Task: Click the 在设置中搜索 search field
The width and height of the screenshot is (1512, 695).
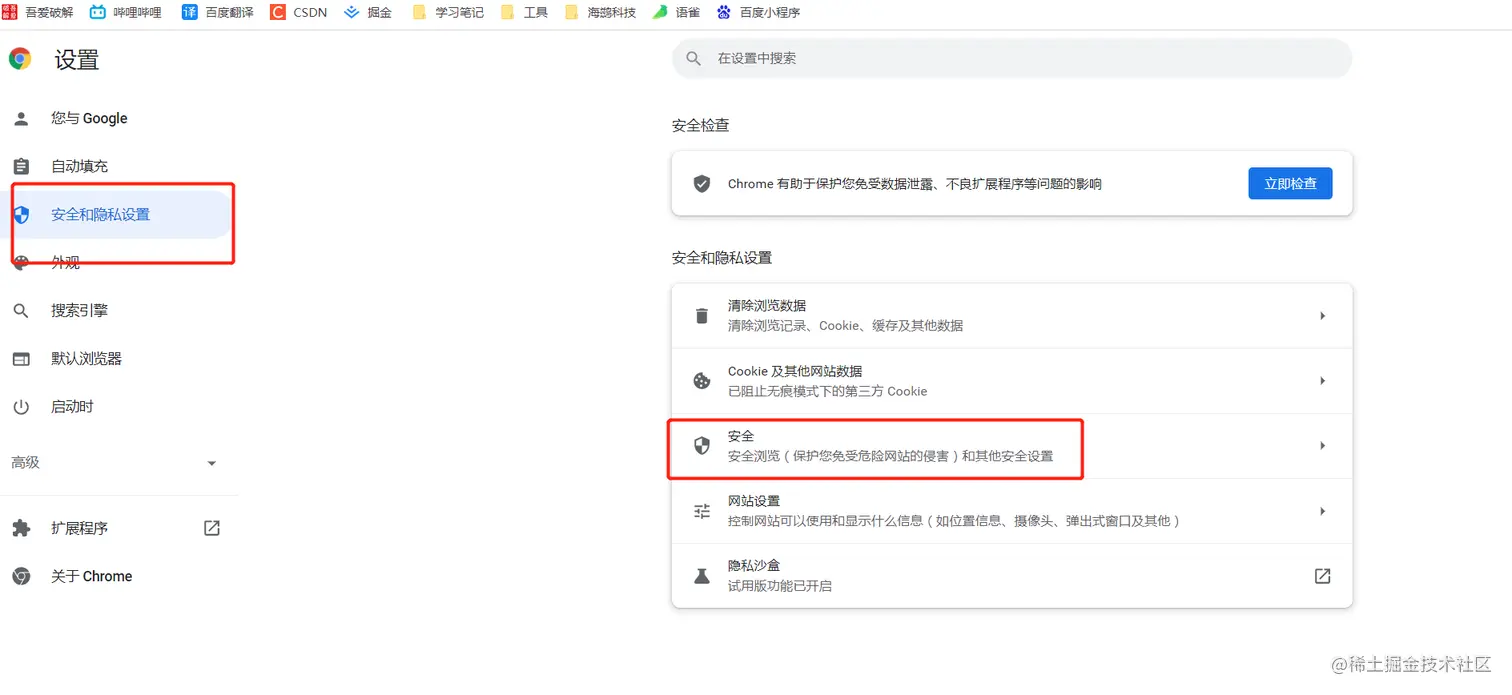Action: pos(1012,59)
